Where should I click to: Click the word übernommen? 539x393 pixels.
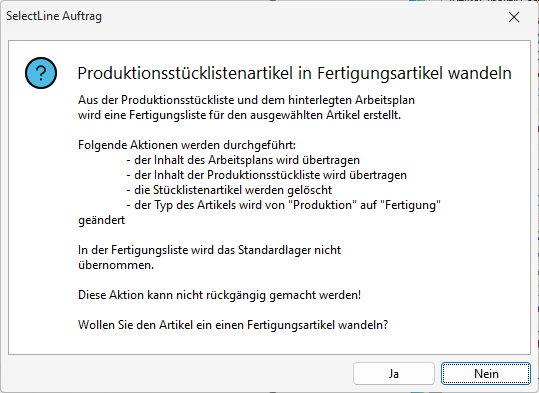116,265
